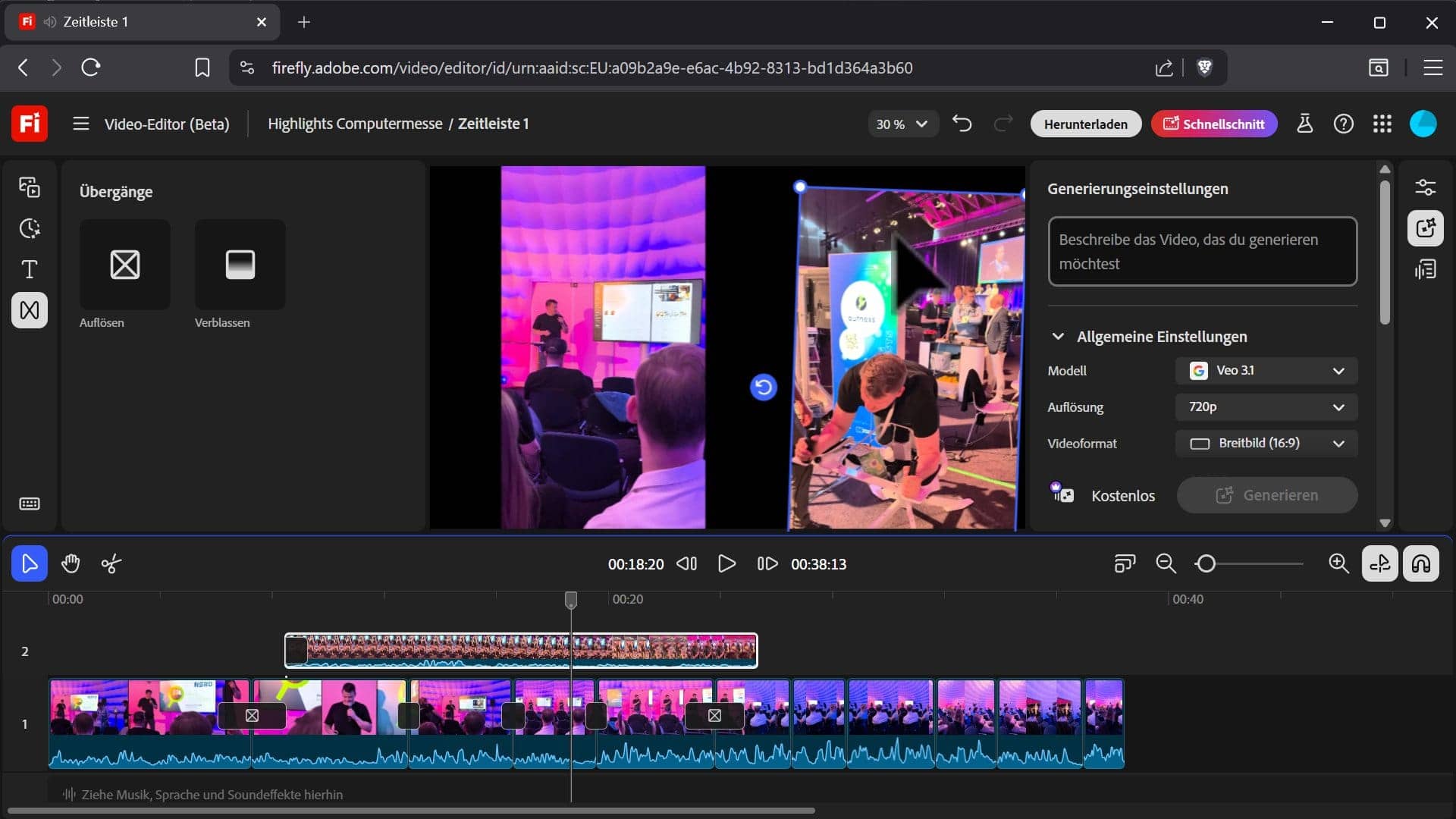
Task: Click the Herunterladen button
Action: point(1085,124)
